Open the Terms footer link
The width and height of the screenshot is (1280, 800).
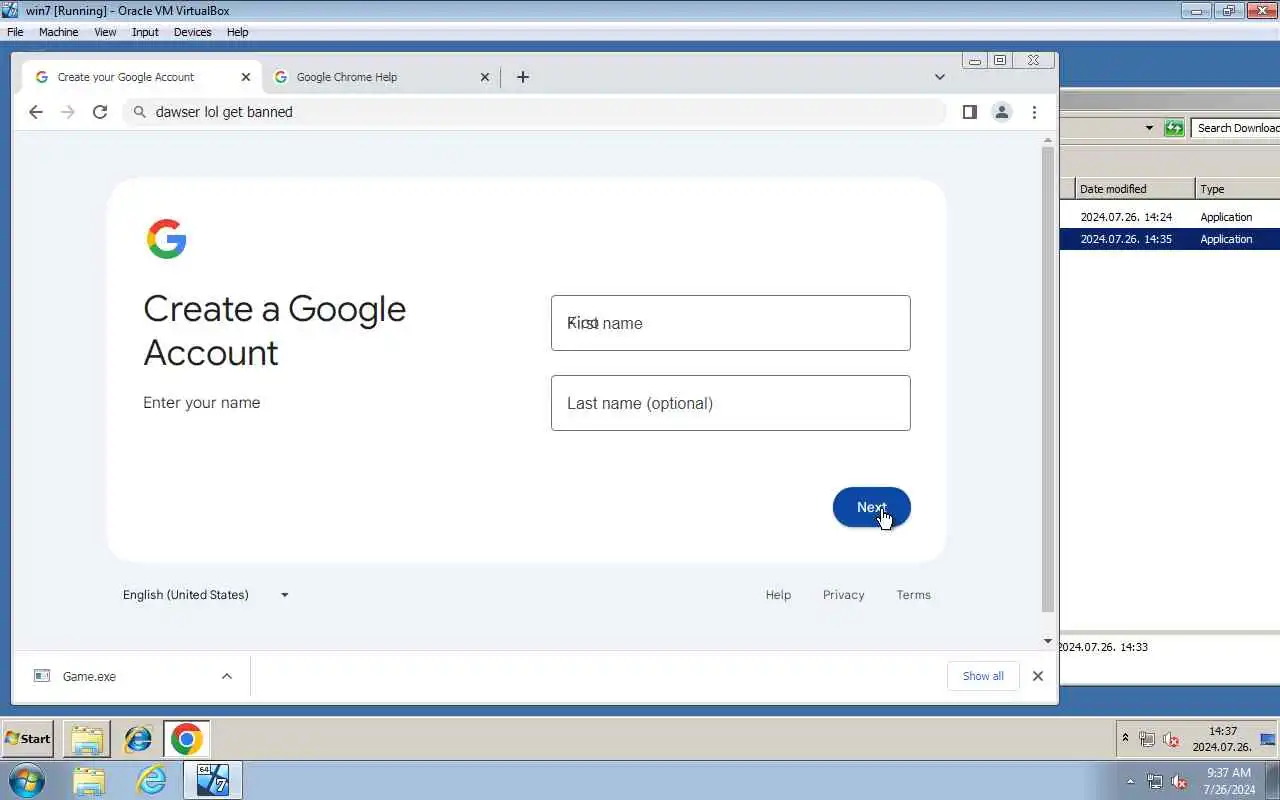913,595
